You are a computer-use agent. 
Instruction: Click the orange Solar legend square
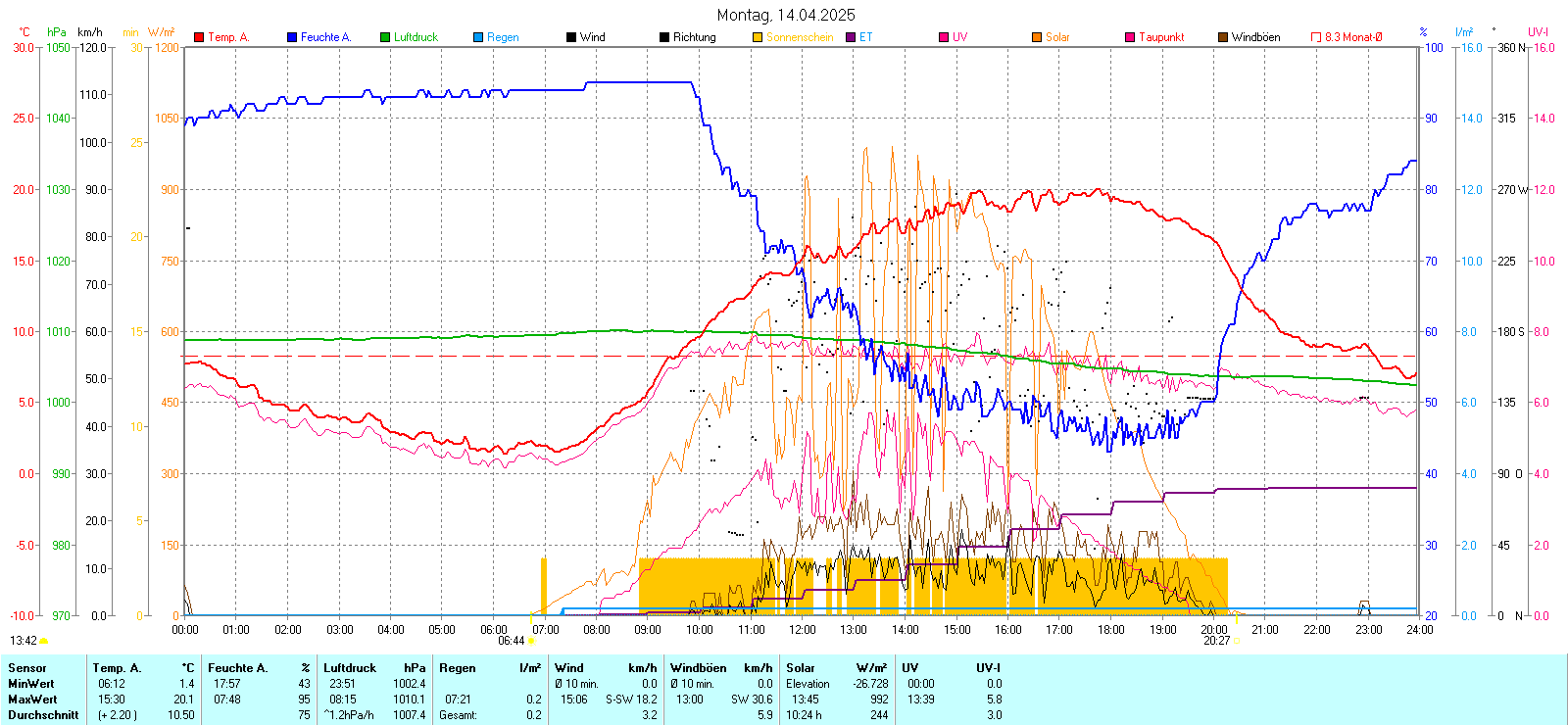coord(1037,37)
